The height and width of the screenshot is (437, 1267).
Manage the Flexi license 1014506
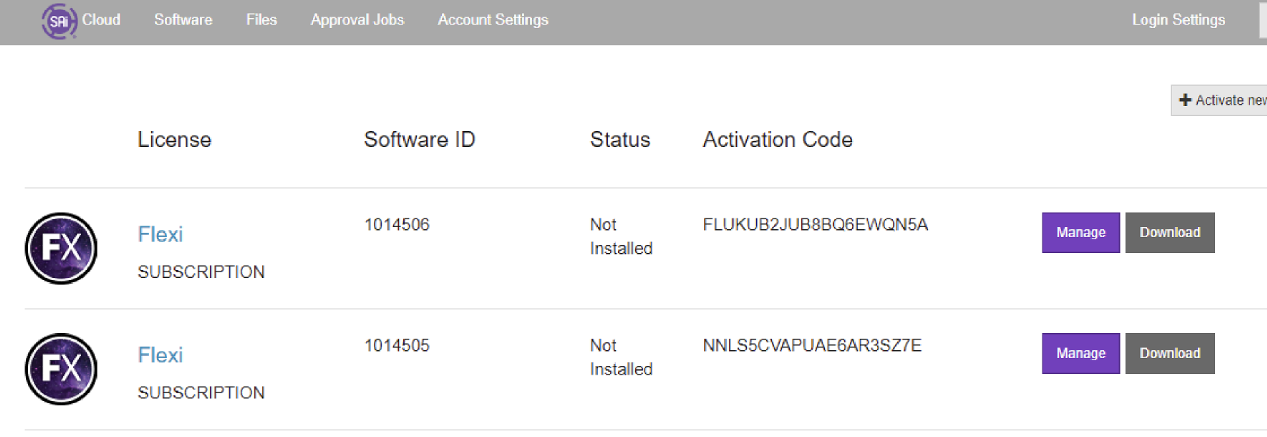[1081, 232]
